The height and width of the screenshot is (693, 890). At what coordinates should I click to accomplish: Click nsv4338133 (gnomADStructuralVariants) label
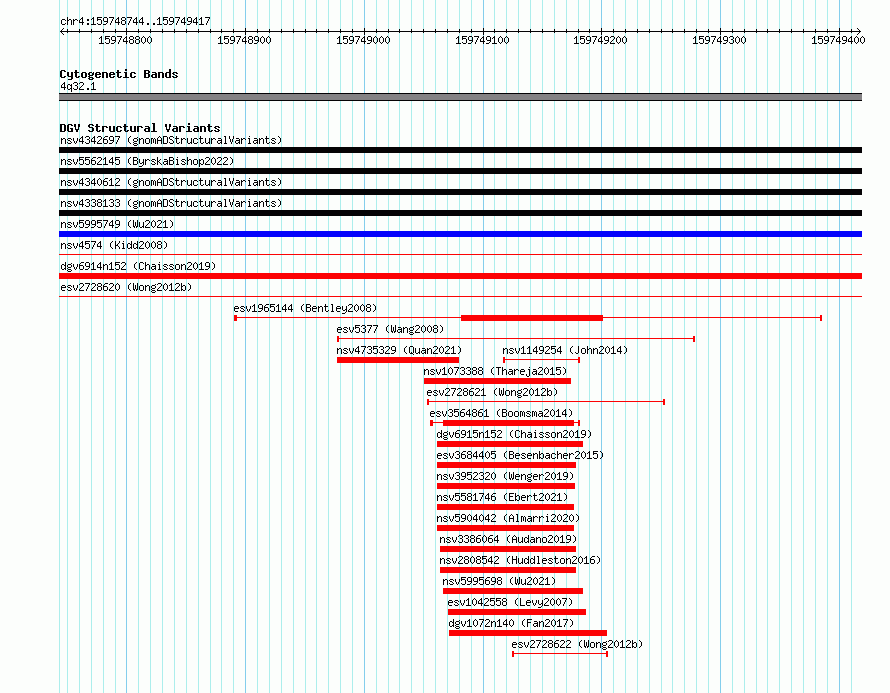point(171,203)
